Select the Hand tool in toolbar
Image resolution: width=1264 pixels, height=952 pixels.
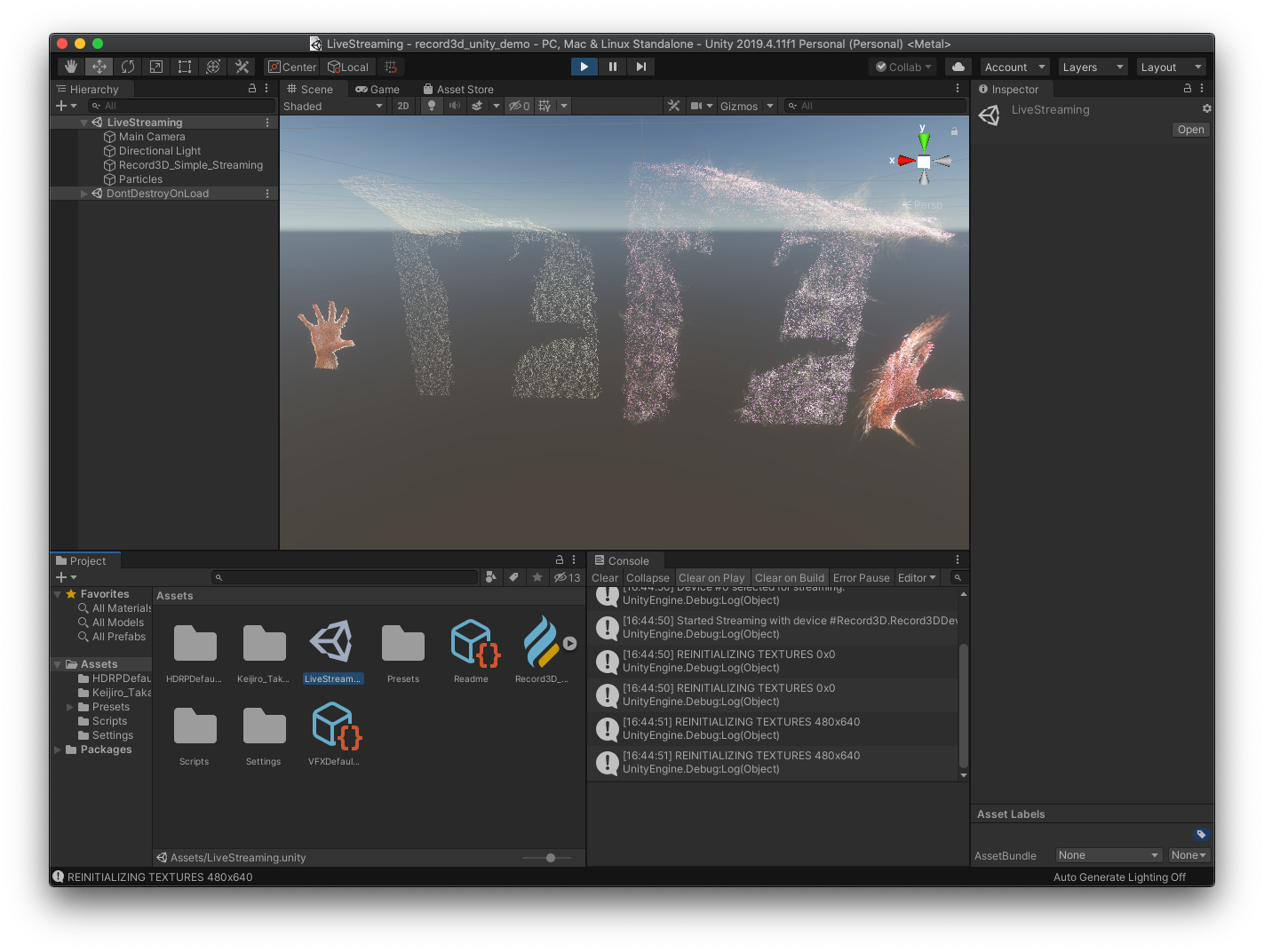(71, 67)
